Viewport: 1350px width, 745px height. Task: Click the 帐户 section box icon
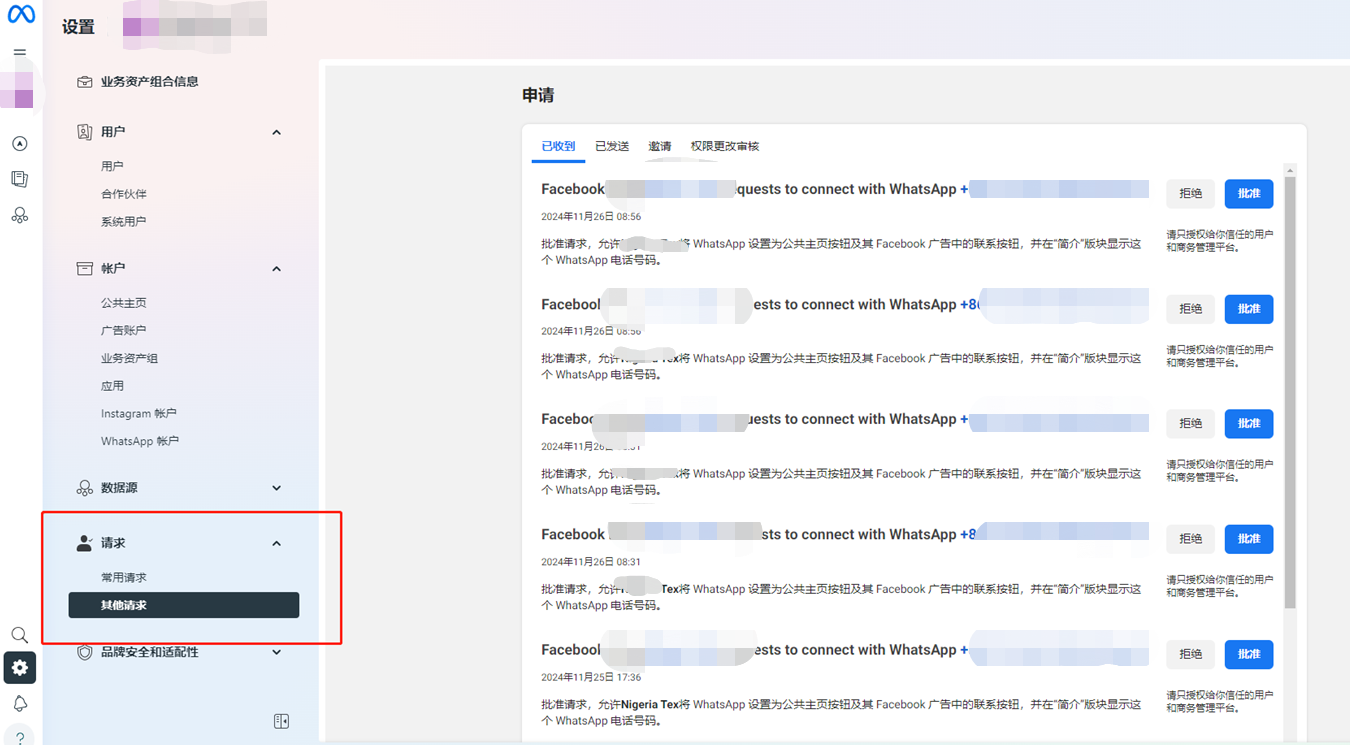click(85, 268)
